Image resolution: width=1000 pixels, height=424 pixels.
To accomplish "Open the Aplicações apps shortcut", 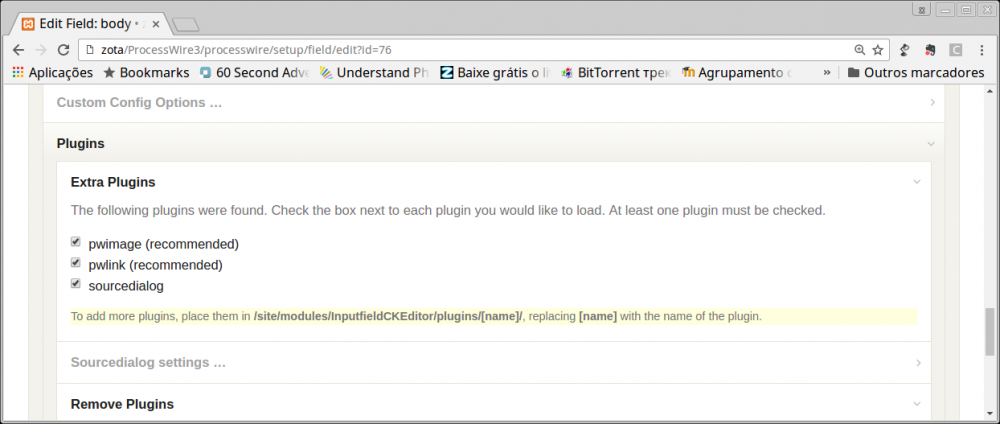I will [52, 73].
